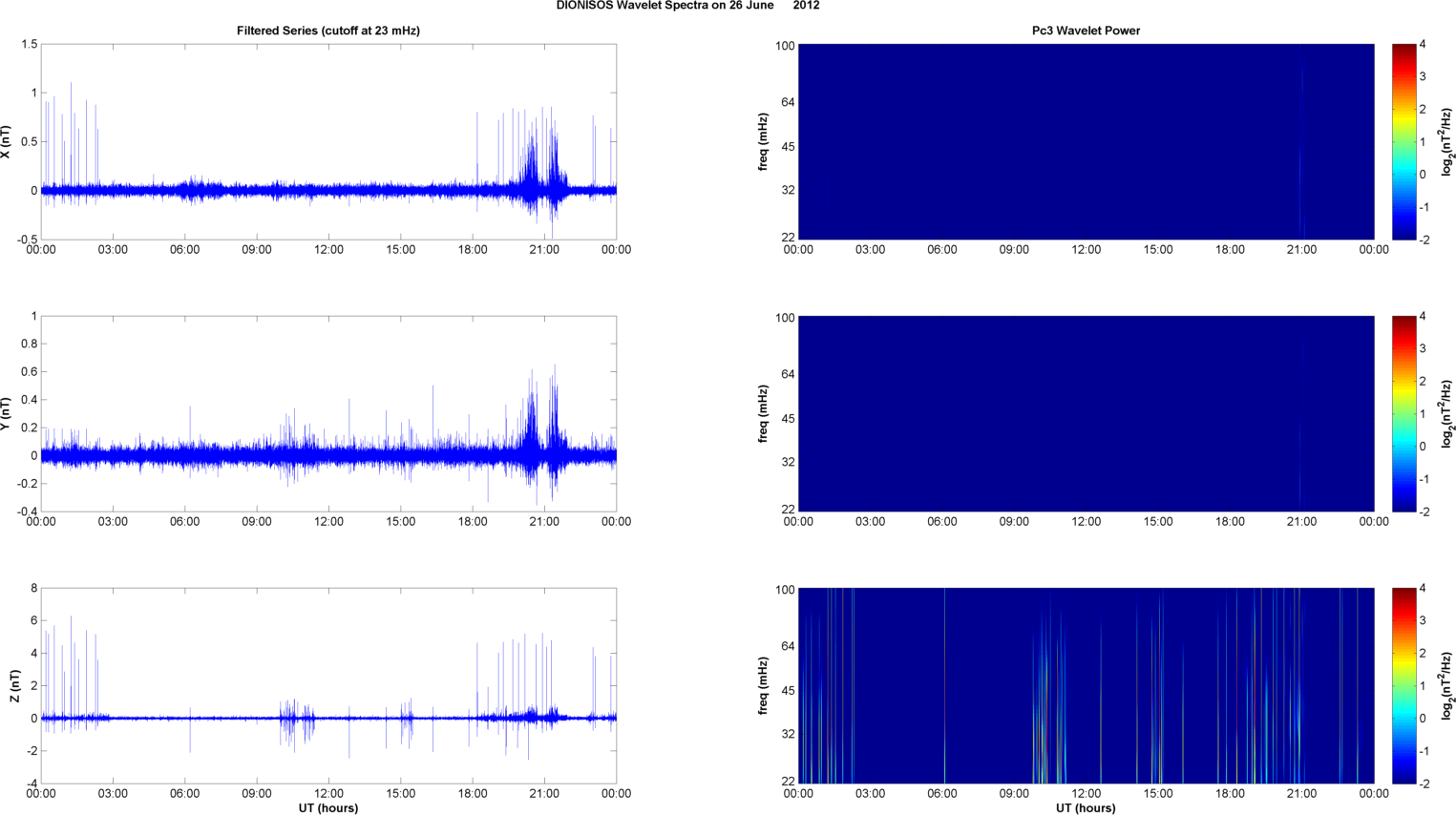Click 'UT (hours)' label under the bottom spectrogram
Image resolution: width=1456 pixels, height=815 pixels.
click(x=1086, y=807)
